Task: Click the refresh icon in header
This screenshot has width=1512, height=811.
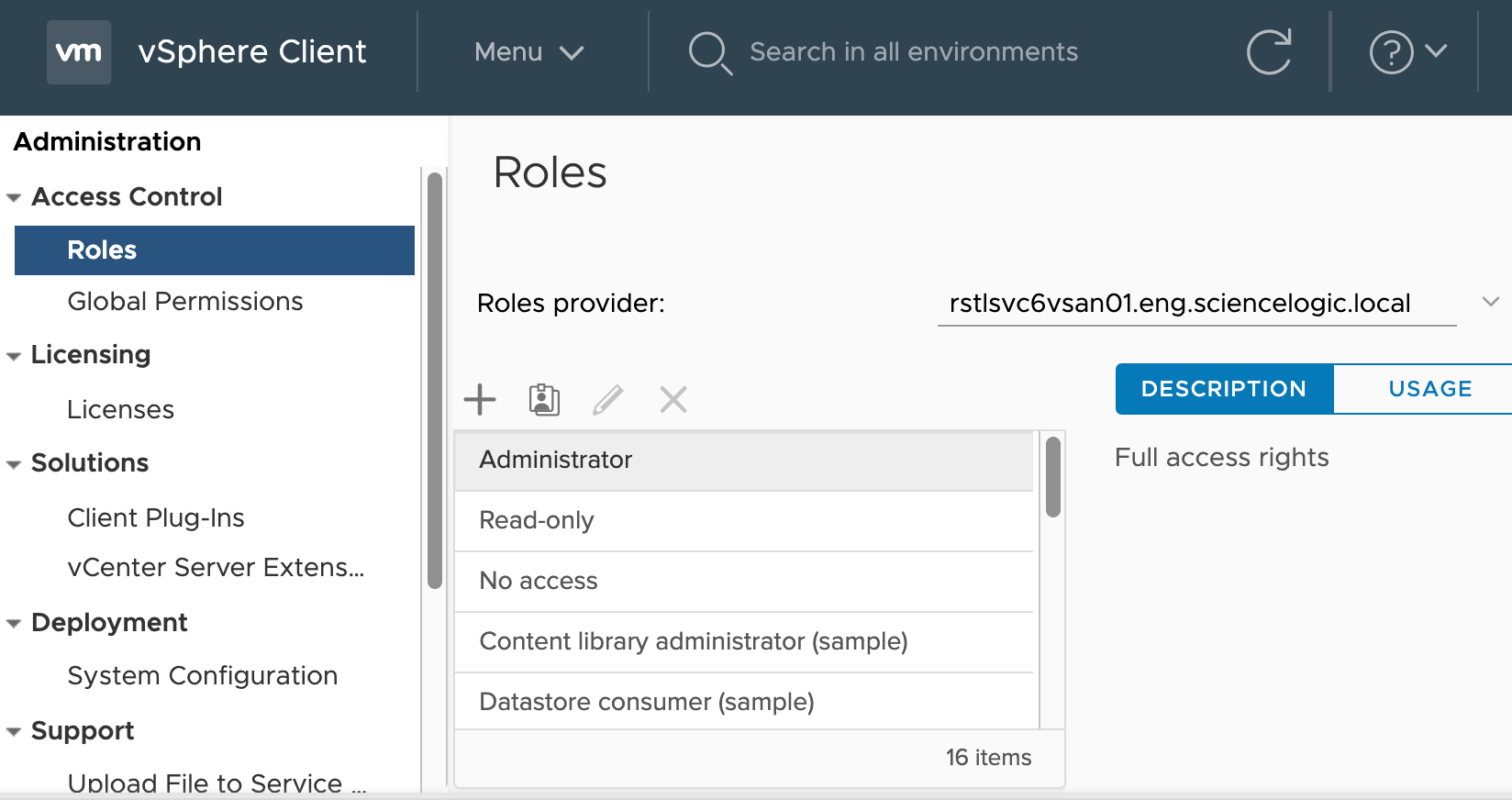Action: click(1269, 52)
